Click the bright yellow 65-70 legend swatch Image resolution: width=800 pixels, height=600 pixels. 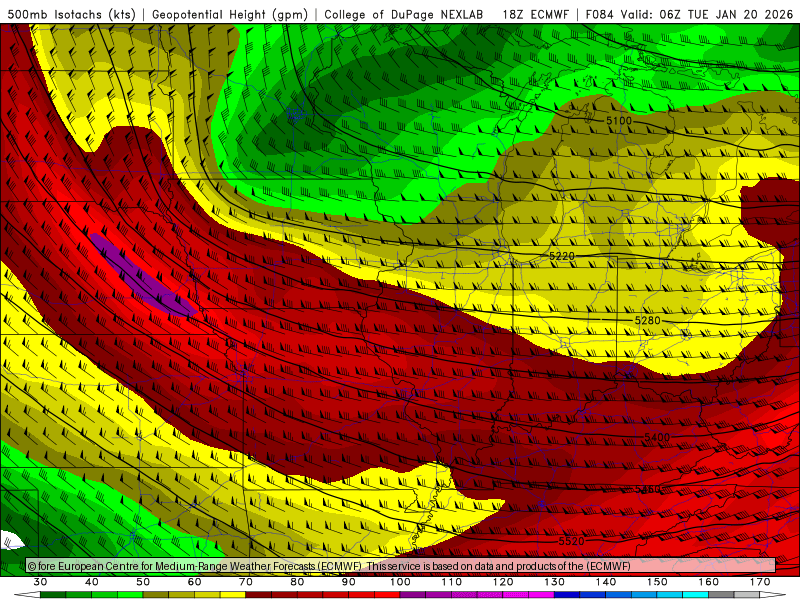point(233,595)
